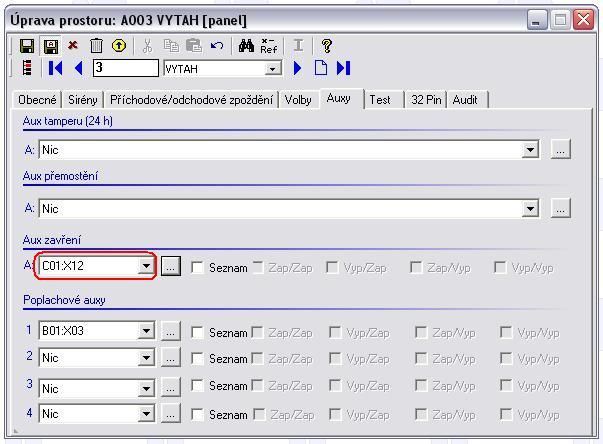Click browse button beside C01:X12 dropdown
This screenshot has width=603, height=444.
pos(171,267)
